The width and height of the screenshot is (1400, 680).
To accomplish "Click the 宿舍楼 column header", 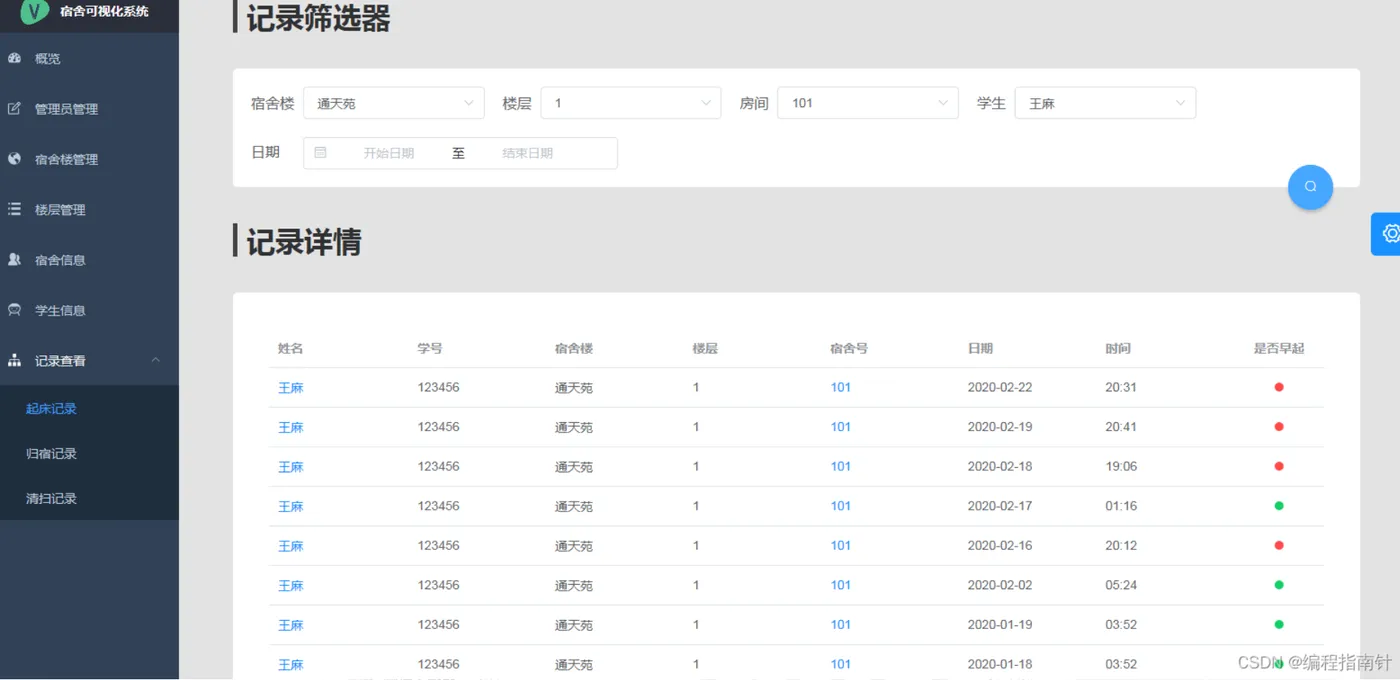I will coord(574,348).
